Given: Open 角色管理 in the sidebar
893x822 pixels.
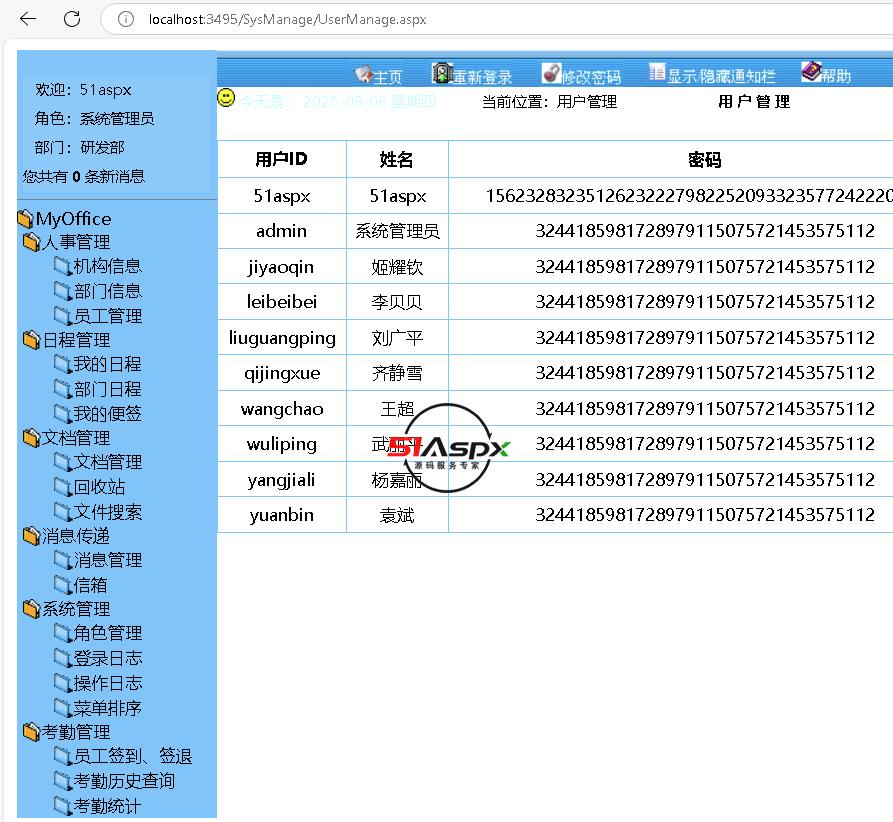Looking at the screenshot, I should tap(107, 633).
